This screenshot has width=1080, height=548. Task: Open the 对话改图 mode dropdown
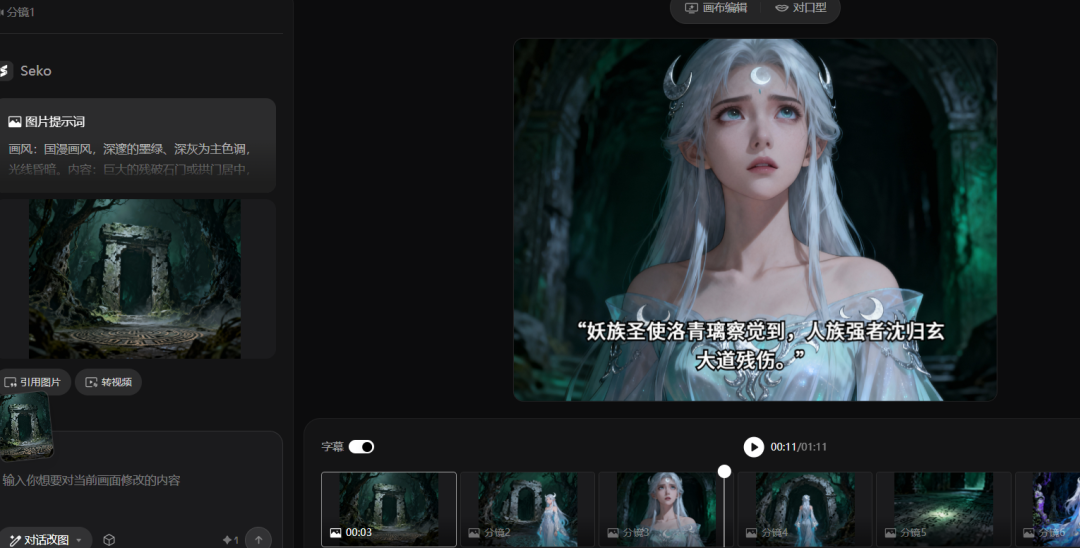pos(45,540)
